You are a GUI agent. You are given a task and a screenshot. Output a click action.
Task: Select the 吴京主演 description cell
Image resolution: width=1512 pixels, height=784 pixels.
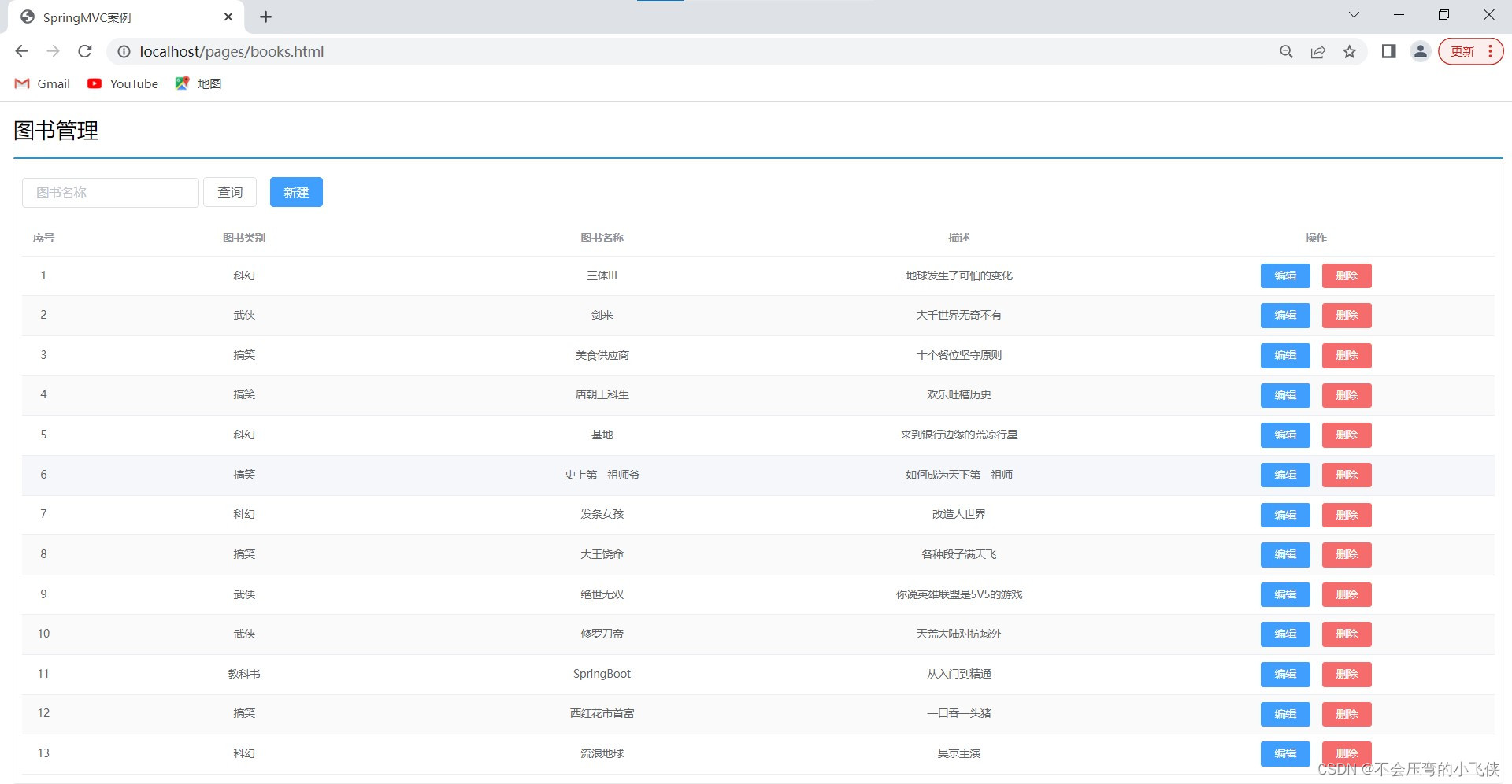click(x=959, y=753)
